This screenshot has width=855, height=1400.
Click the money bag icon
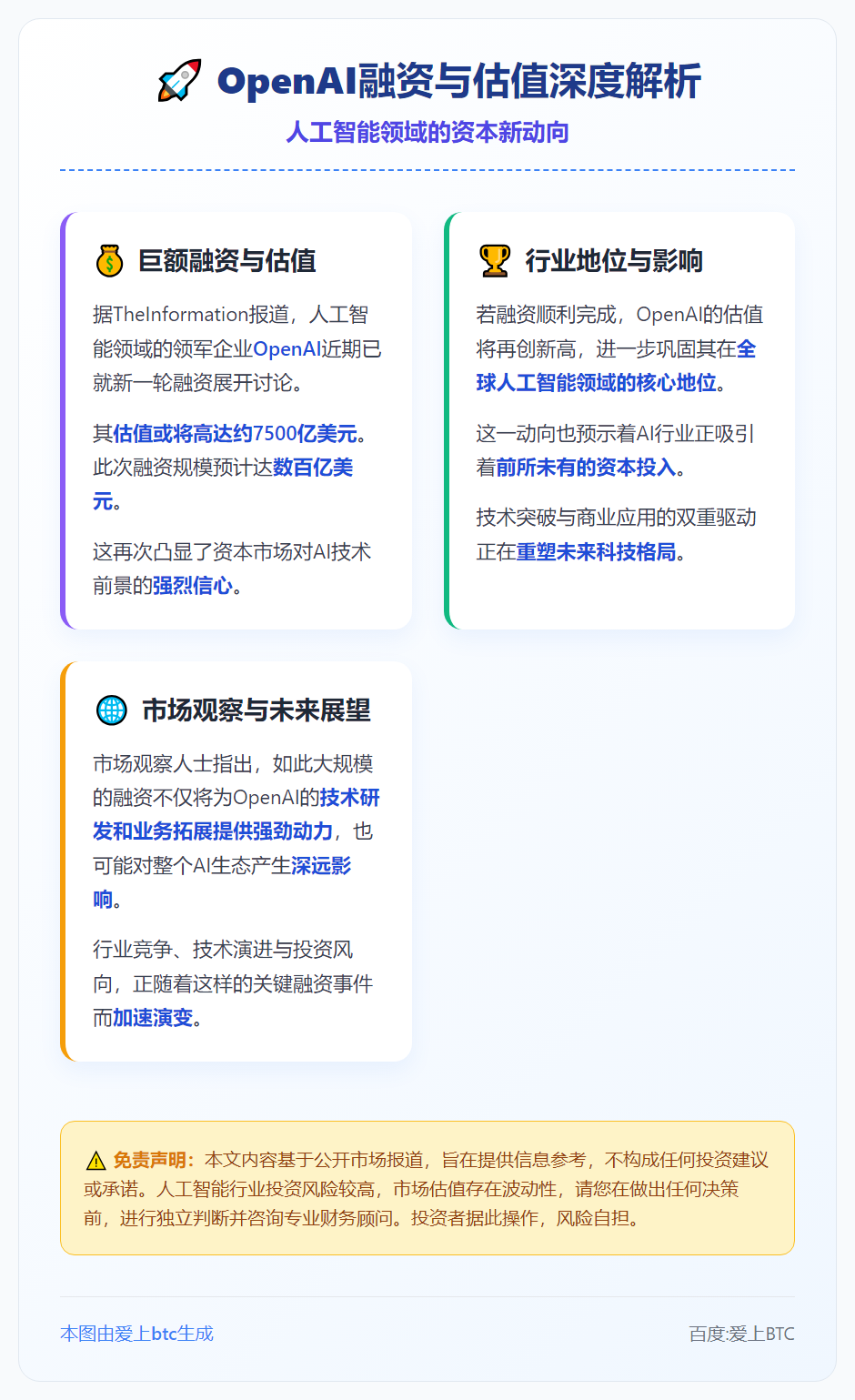(109, 261)
